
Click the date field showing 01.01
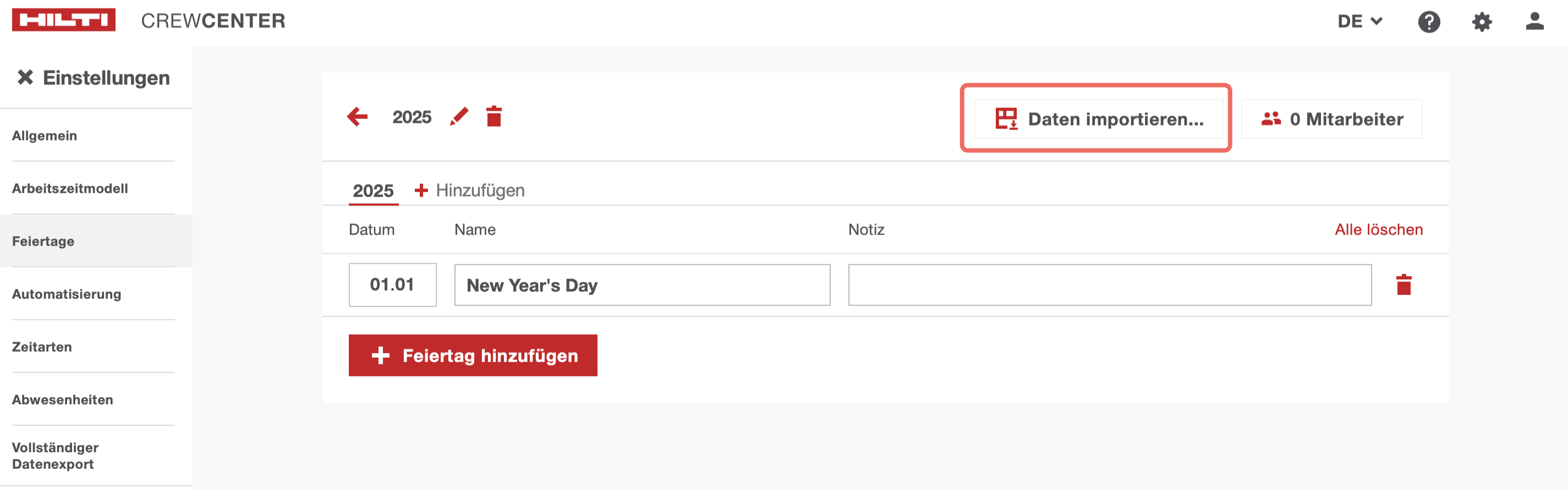coord(392,284)
